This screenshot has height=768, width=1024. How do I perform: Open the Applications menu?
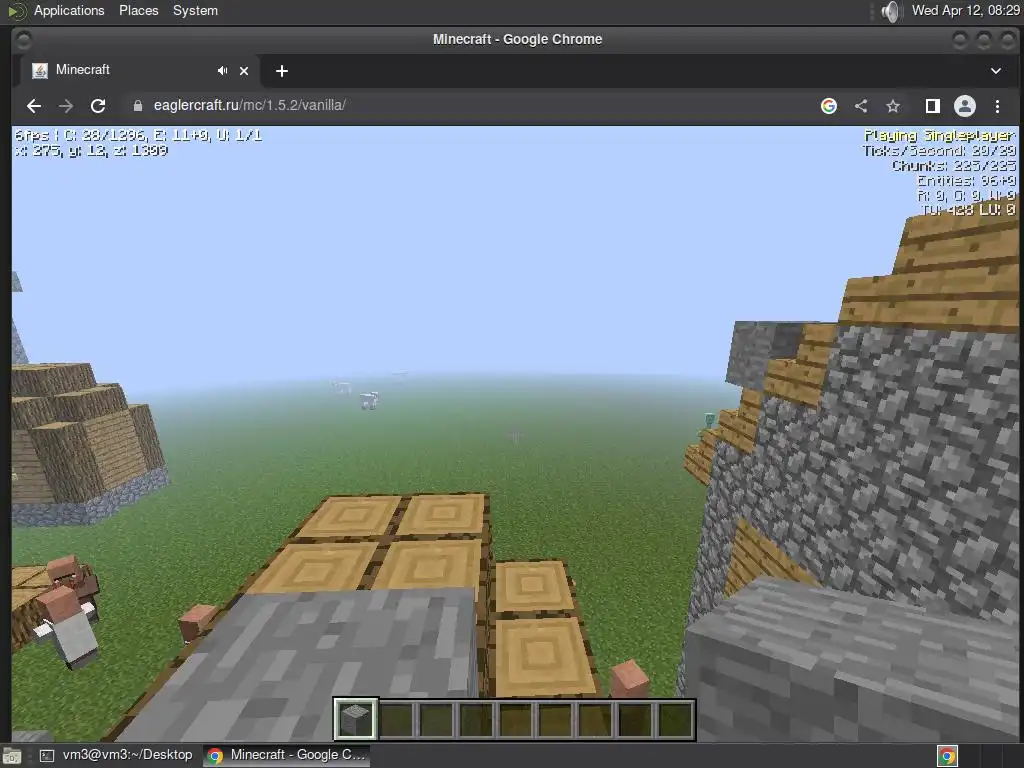click(69, 10)
